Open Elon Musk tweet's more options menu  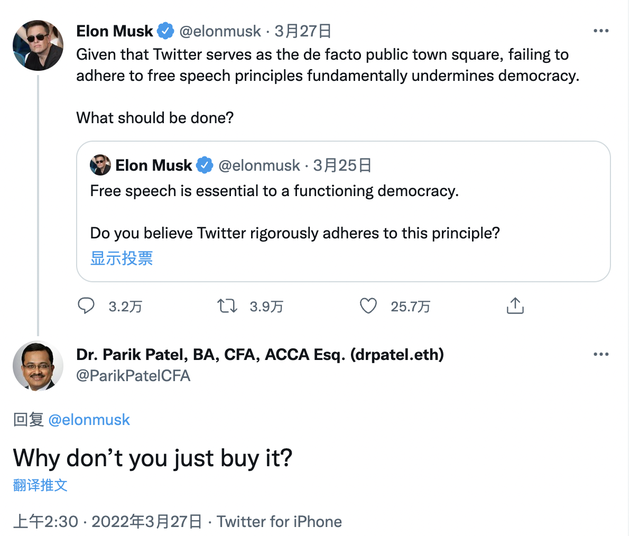tap(601, 31)
